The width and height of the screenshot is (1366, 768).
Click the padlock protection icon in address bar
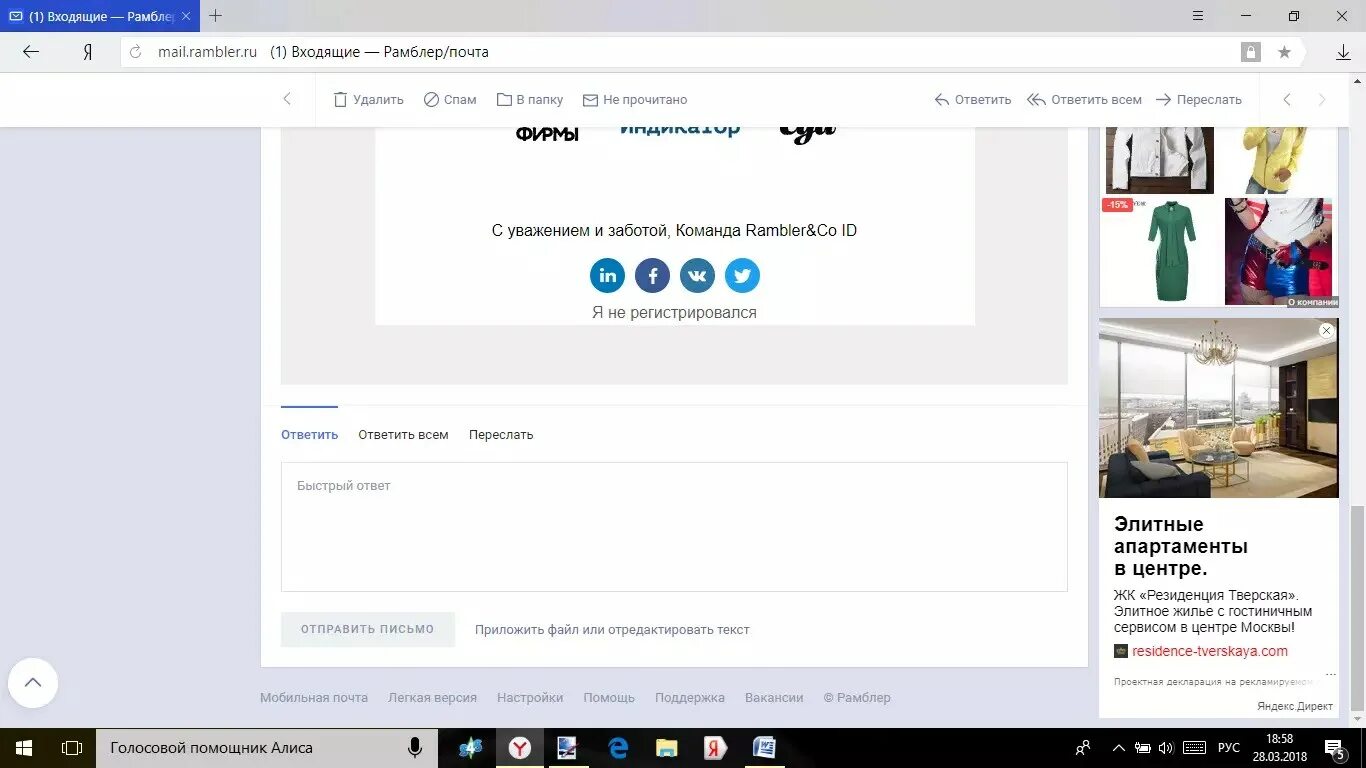1250,52
